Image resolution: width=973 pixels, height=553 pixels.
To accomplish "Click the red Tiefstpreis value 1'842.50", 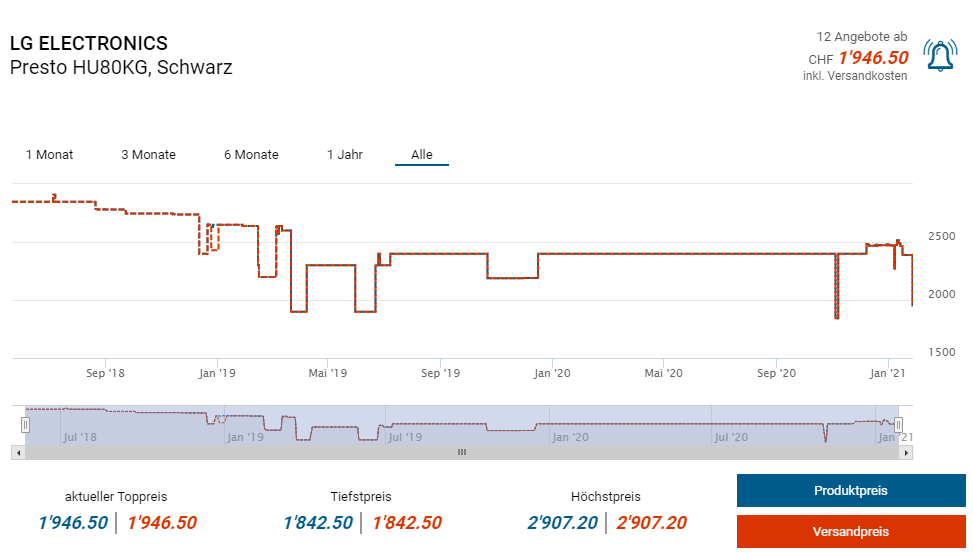I will (407, 523).
